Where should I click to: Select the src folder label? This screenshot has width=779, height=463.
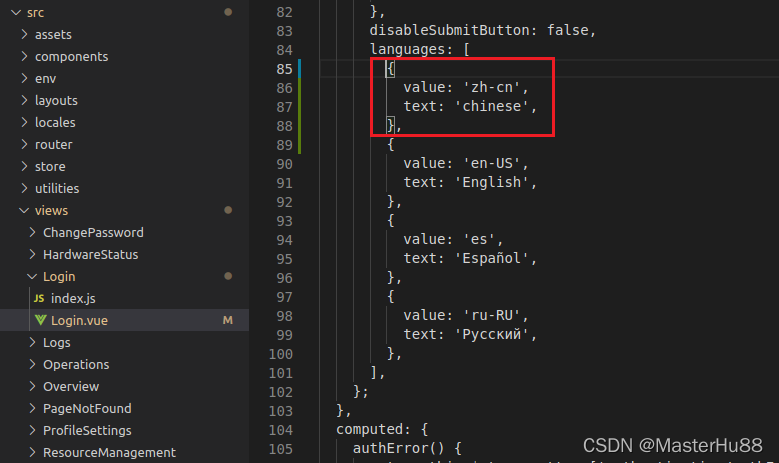coord(35,12)
